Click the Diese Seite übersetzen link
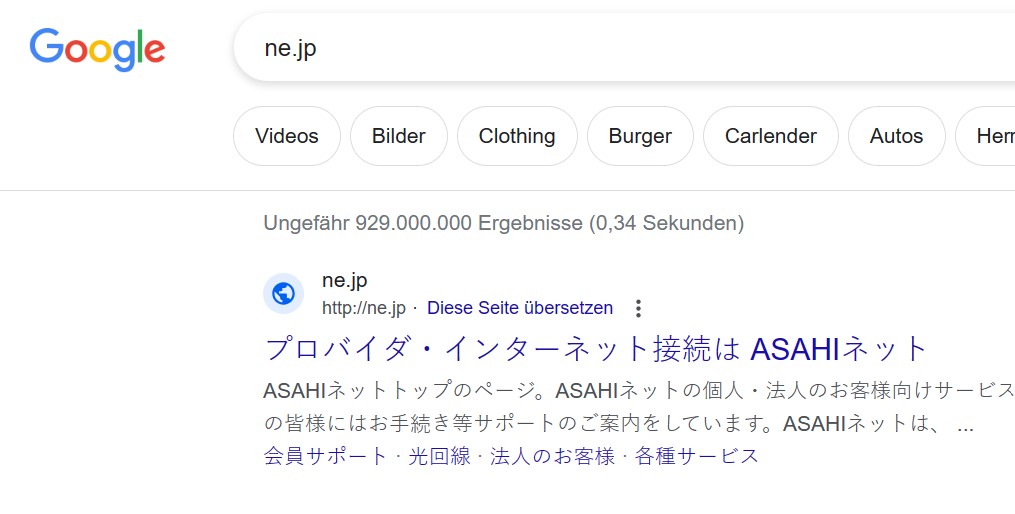Viewport: 1015px width, 514px height. coord(520,307)
